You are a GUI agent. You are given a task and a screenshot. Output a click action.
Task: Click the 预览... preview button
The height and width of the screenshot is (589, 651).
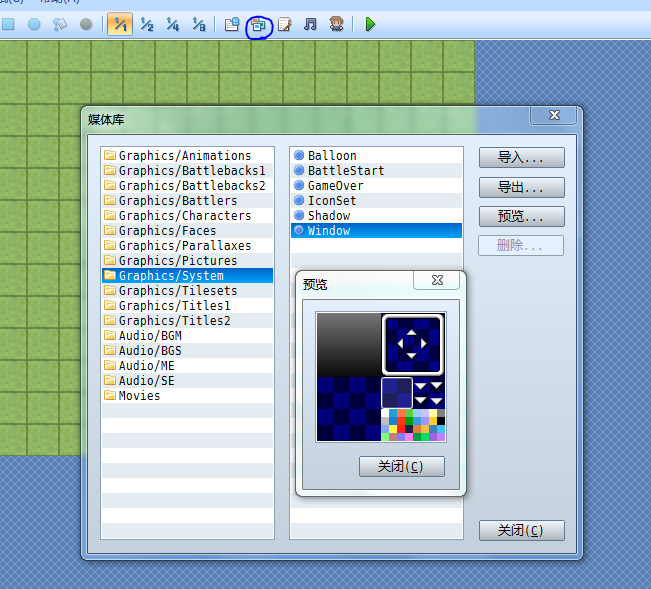[x=521, y=216]
